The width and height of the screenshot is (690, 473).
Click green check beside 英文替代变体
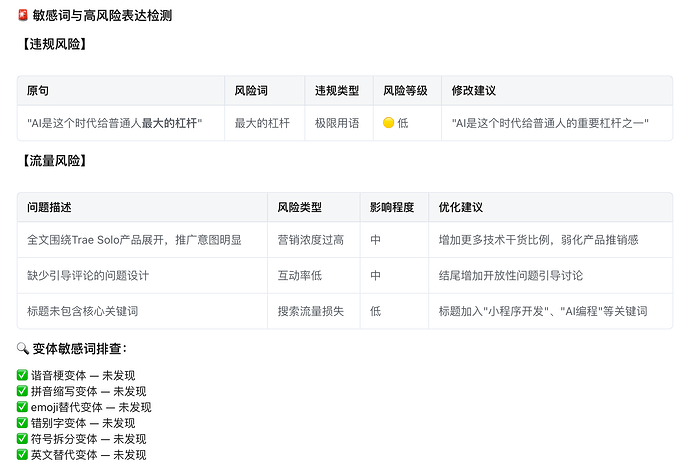click(22, 454)
